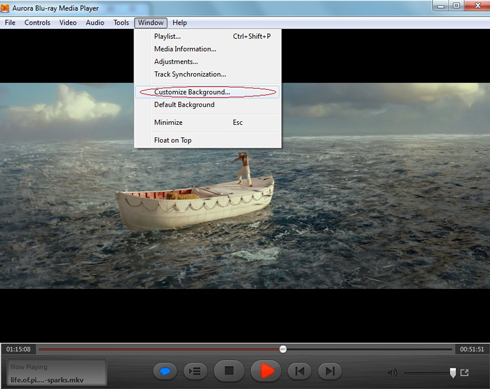Click the blue speech bubble subtitle icon
The image size is (490, 389).
tap(165, 371)
